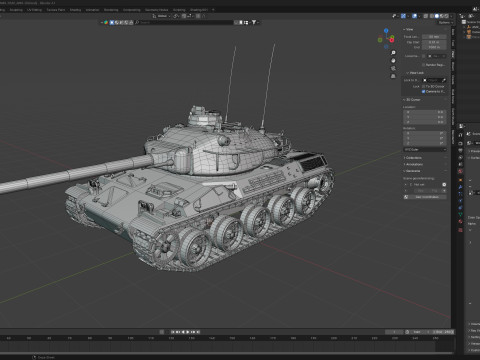Image resolution: width=480 pixels, height=360 pixels.
Task: Toggle proportional editing icon
Action: (x=198, y=16)
